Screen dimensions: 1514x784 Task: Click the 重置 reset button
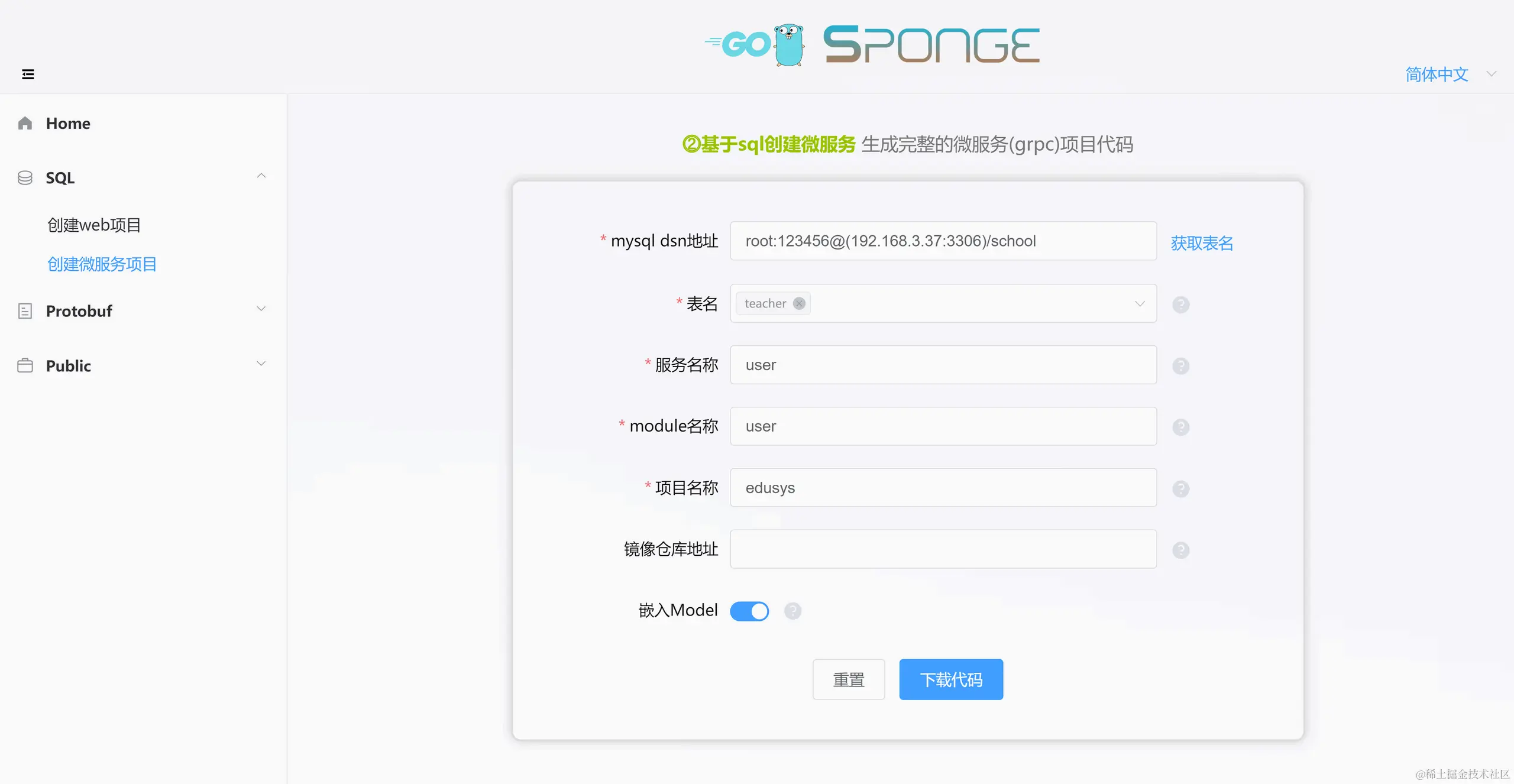click(x=849, y=679)
